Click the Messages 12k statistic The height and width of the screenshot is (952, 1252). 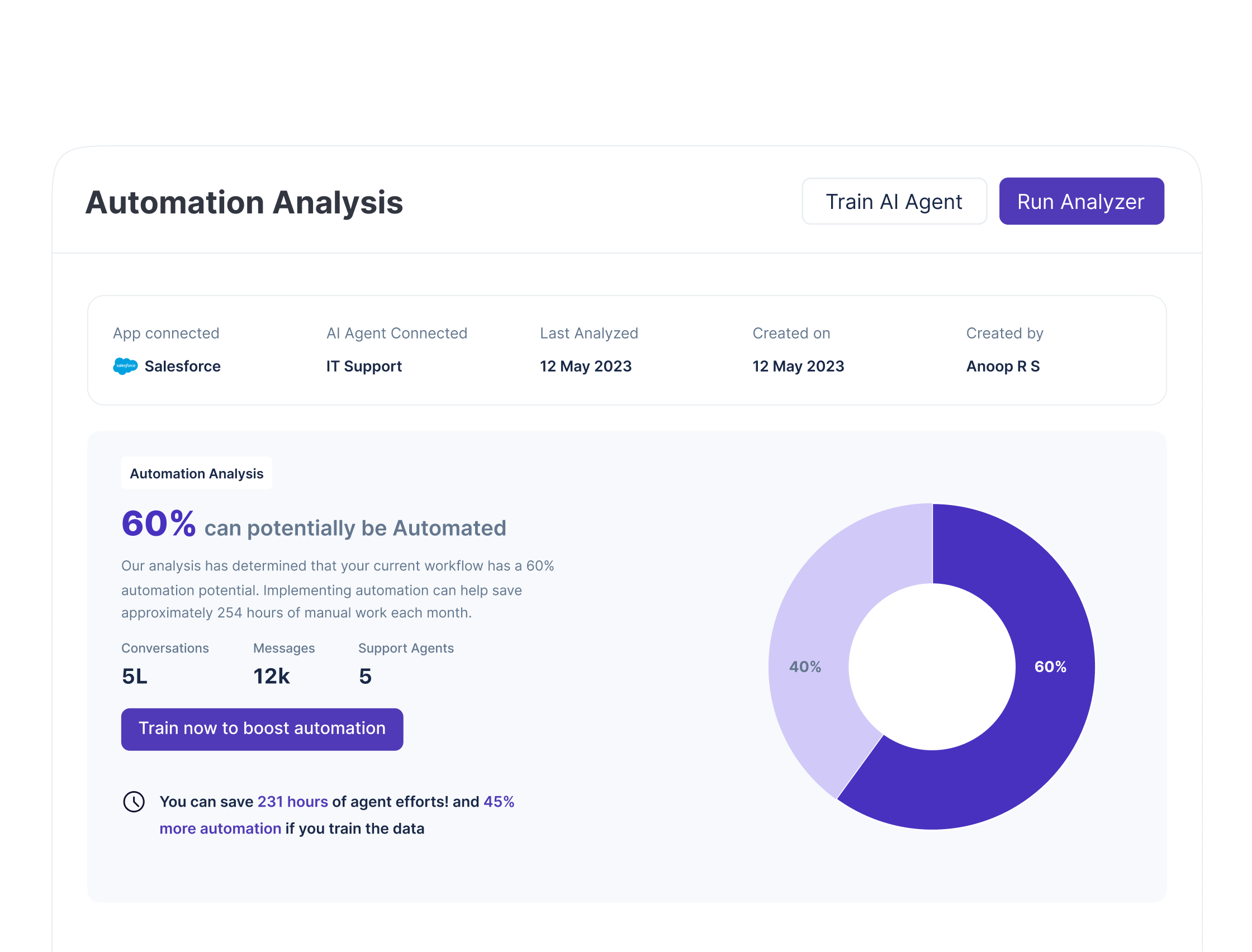271,676
